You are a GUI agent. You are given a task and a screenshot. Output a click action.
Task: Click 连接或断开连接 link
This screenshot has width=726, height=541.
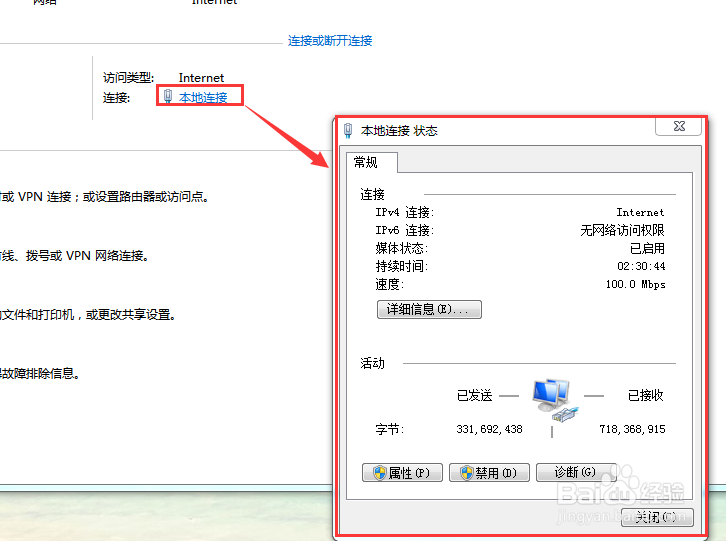[330, 41]
